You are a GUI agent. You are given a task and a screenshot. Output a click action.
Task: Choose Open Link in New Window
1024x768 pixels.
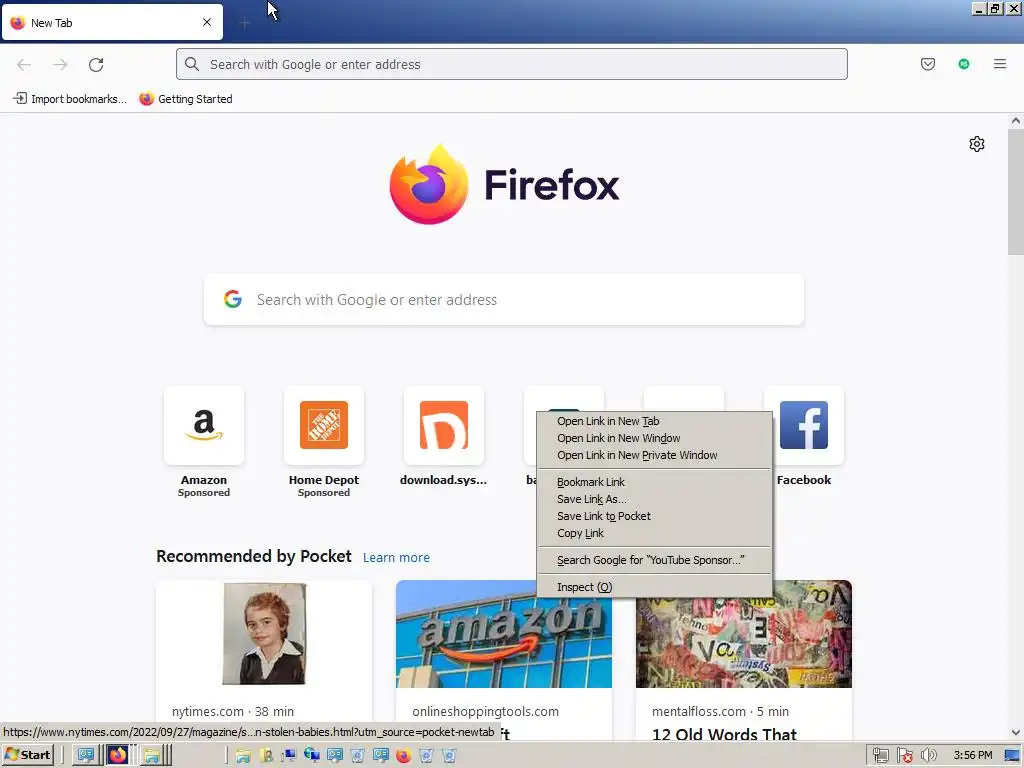pyautogui.click(x=654, y=438)
